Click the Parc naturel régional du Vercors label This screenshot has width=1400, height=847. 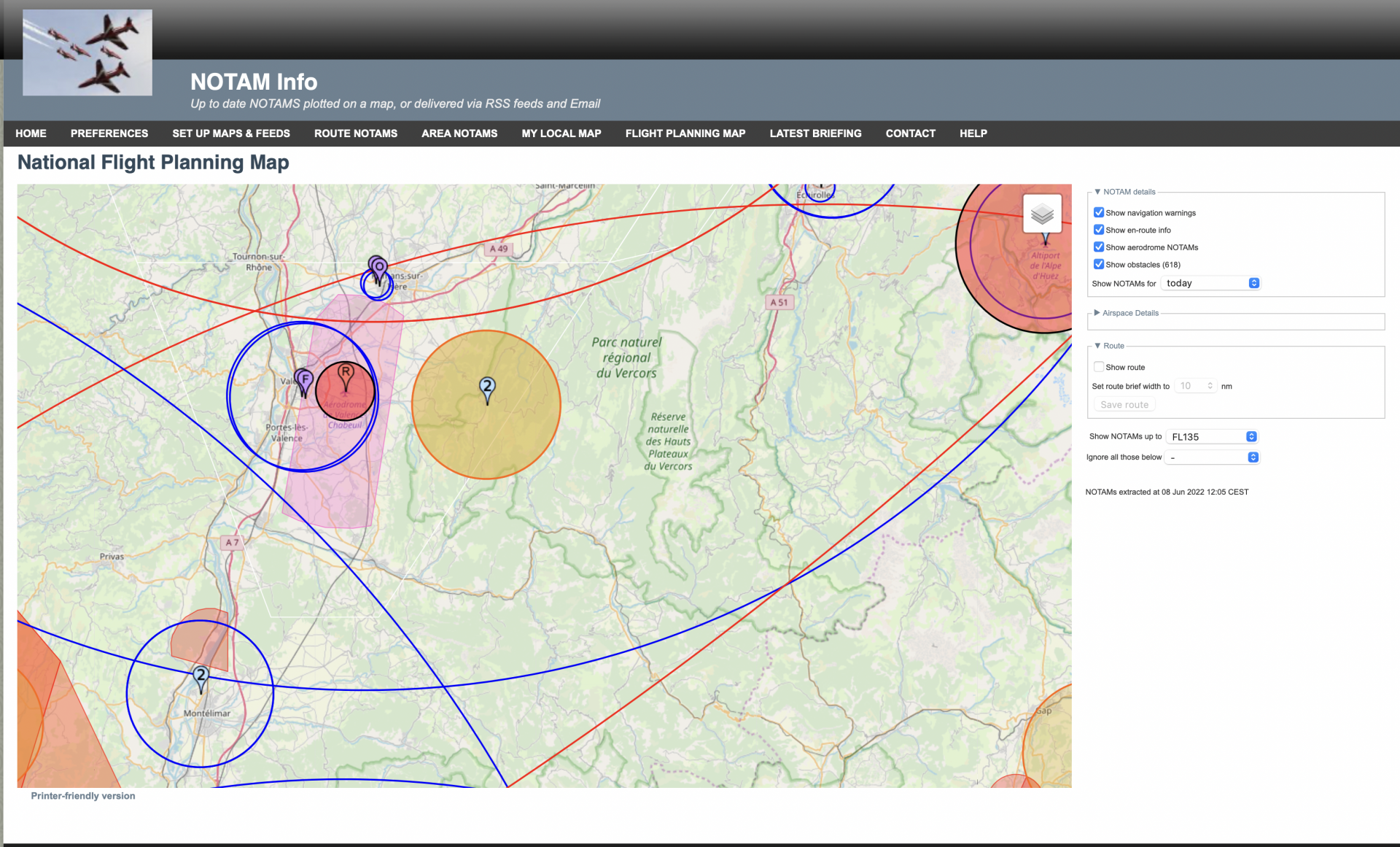pyautogui.click(x=626, y=357)
